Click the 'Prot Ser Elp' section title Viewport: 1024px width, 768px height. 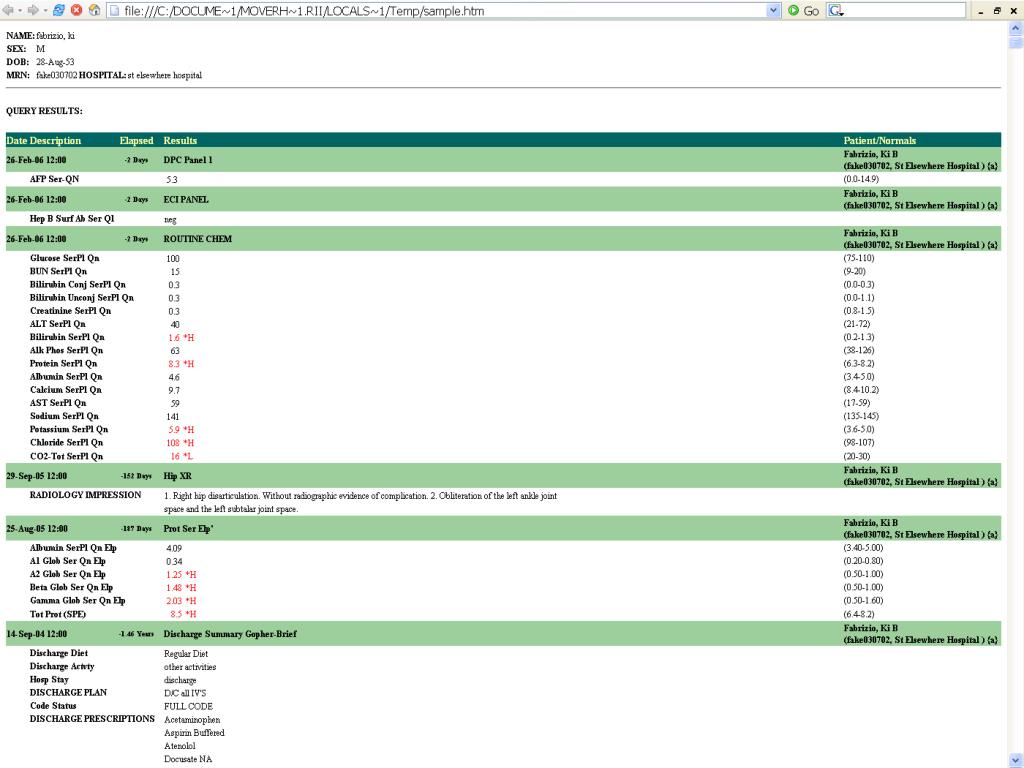[189, 529]
